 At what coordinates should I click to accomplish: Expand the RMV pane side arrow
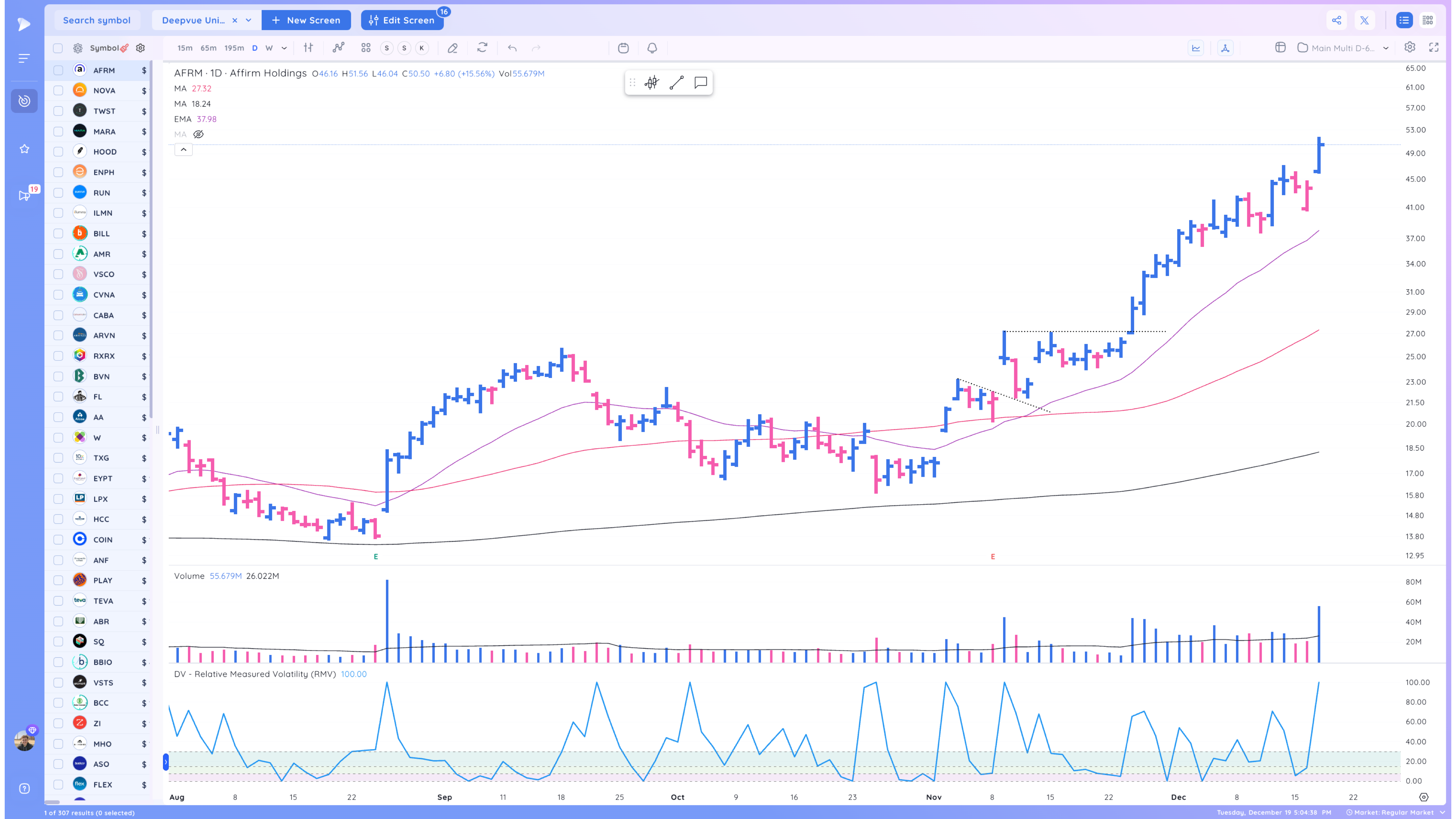tap(165, 762)
